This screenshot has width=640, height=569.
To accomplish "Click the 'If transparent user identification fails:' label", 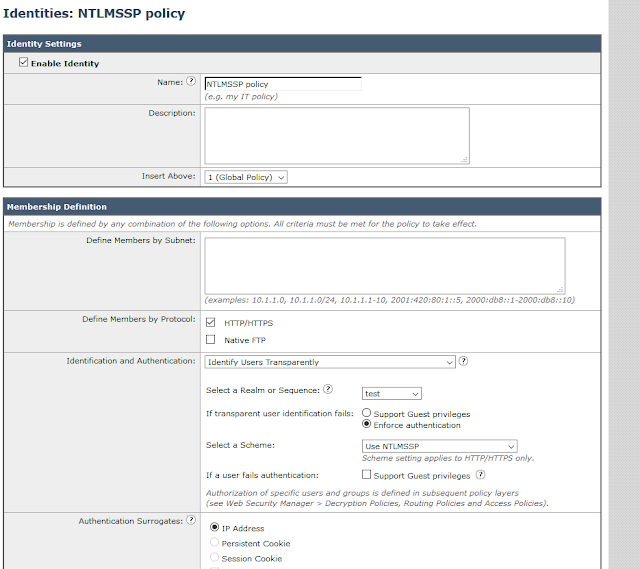I will (280, 413).
